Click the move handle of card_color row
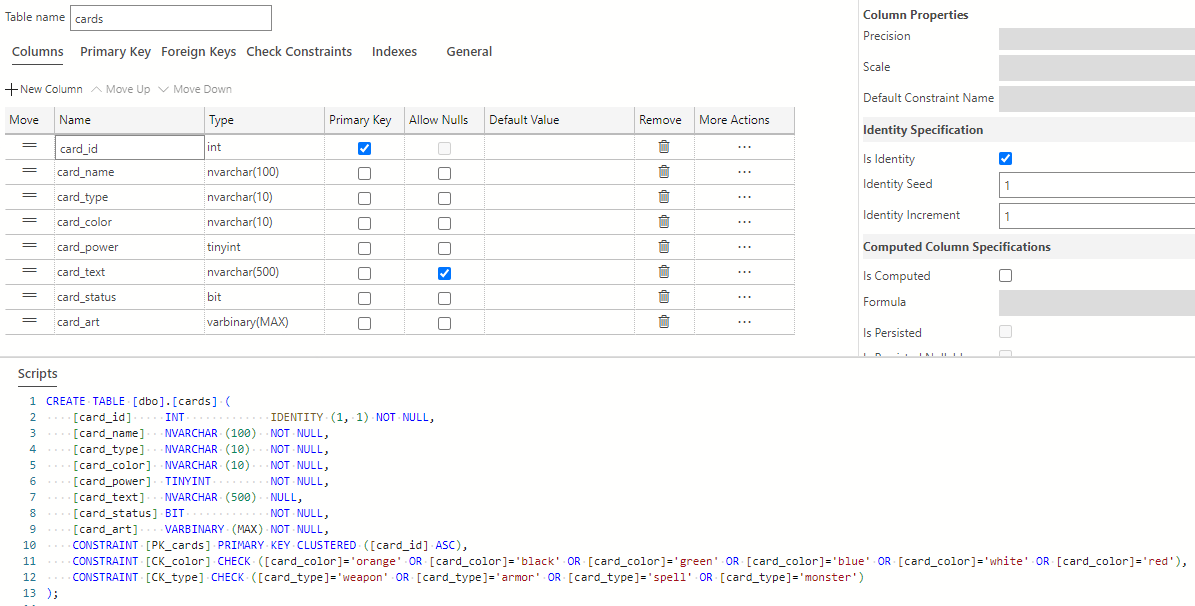The width and height of the screenshot is (1195, 606). click(x=30, y=220)
